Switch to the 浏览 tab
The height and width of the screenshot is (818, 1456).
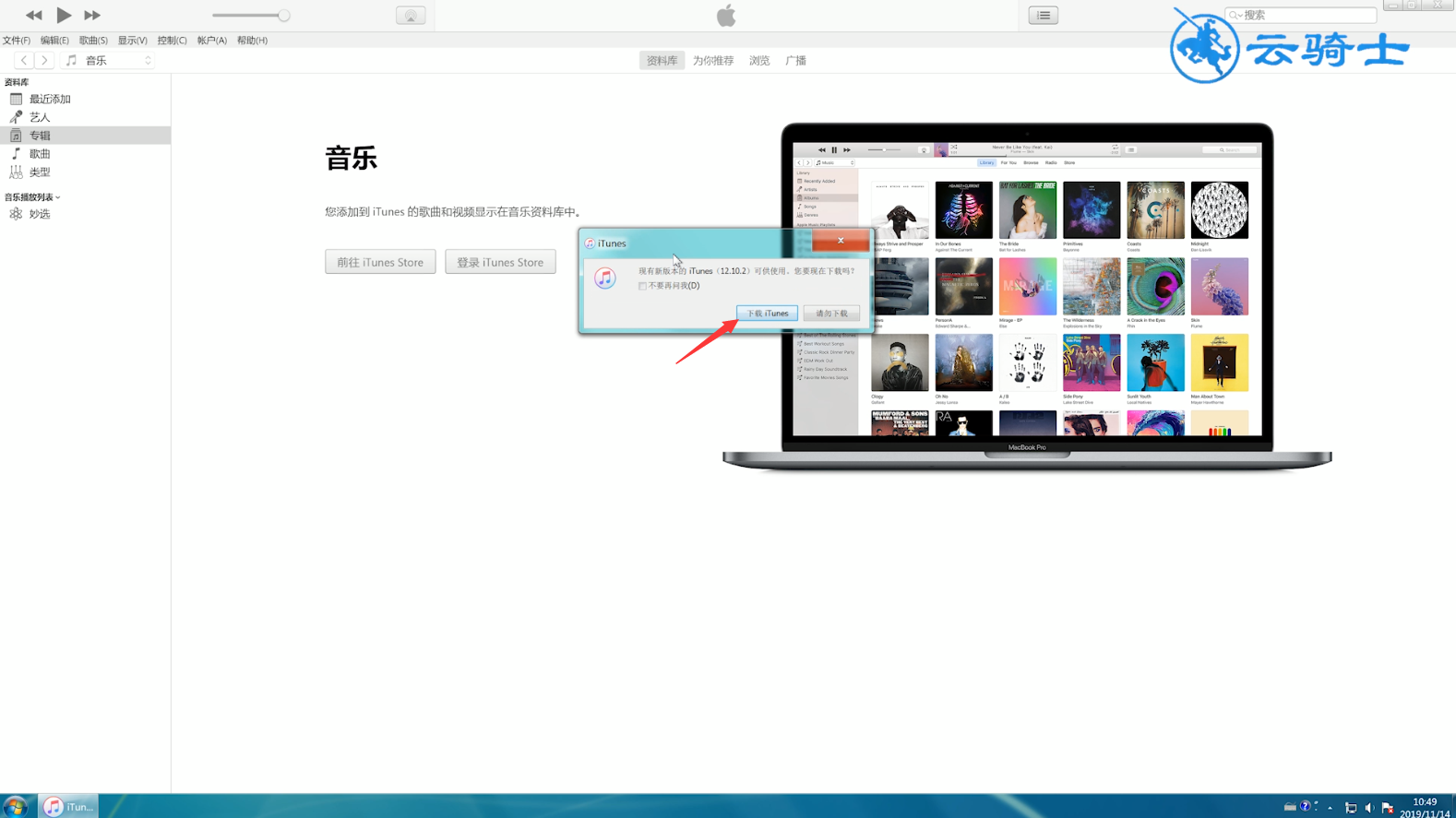click(x=759, y=61)
